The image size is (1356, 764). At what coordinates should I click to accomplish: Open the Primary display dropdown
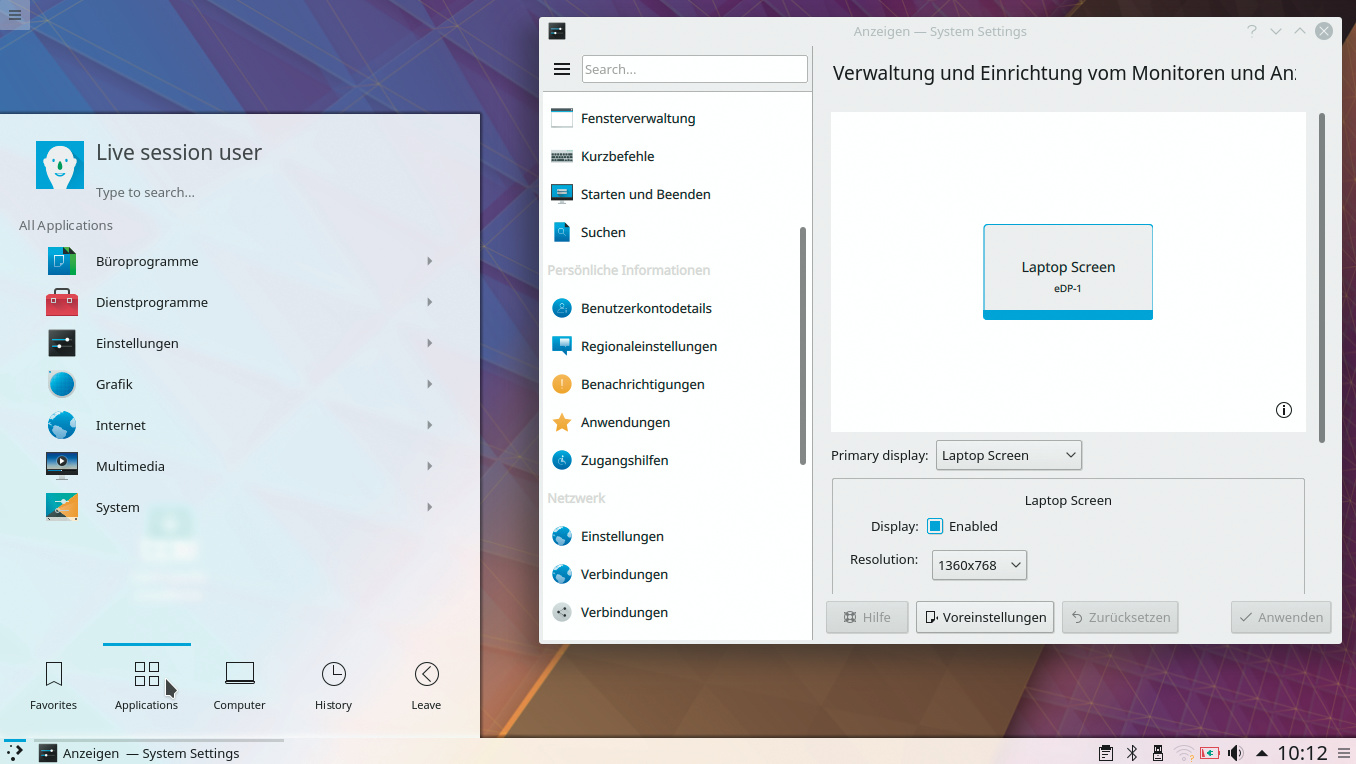[1008, 455]
